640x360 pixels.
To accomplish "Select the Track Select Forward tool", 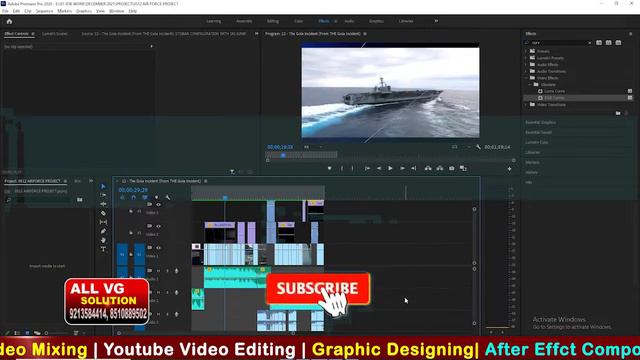I will (x=103, y=195).
